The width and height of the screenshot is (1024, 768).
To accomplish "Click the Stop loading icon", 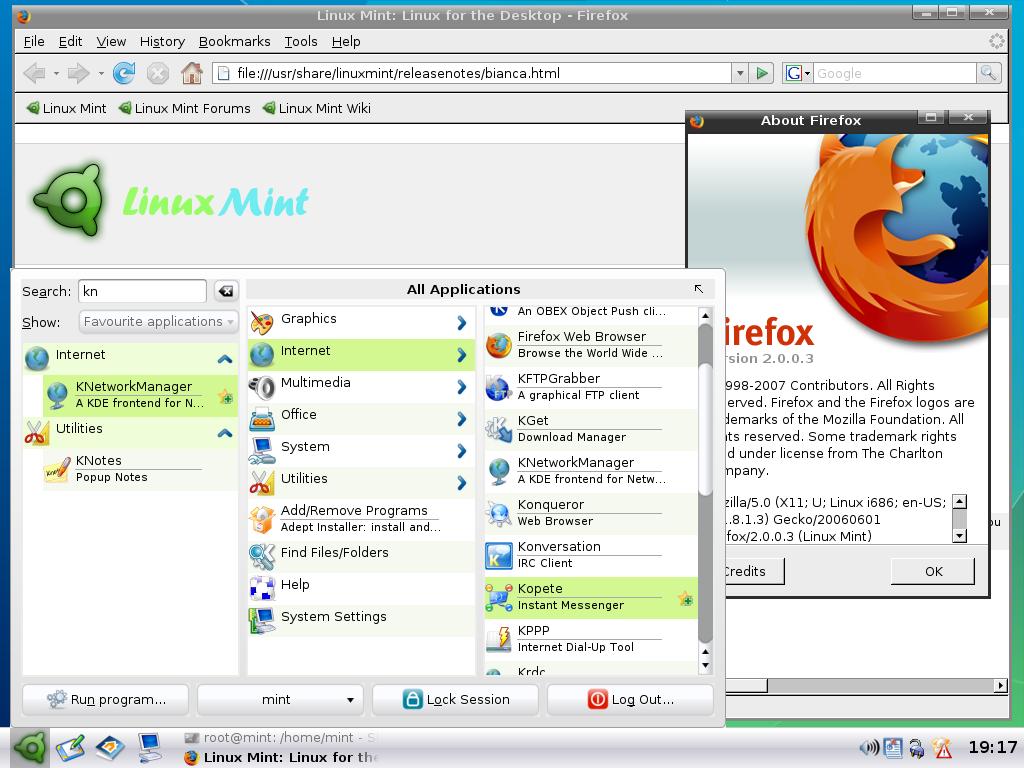I will (x=157, y=73).
